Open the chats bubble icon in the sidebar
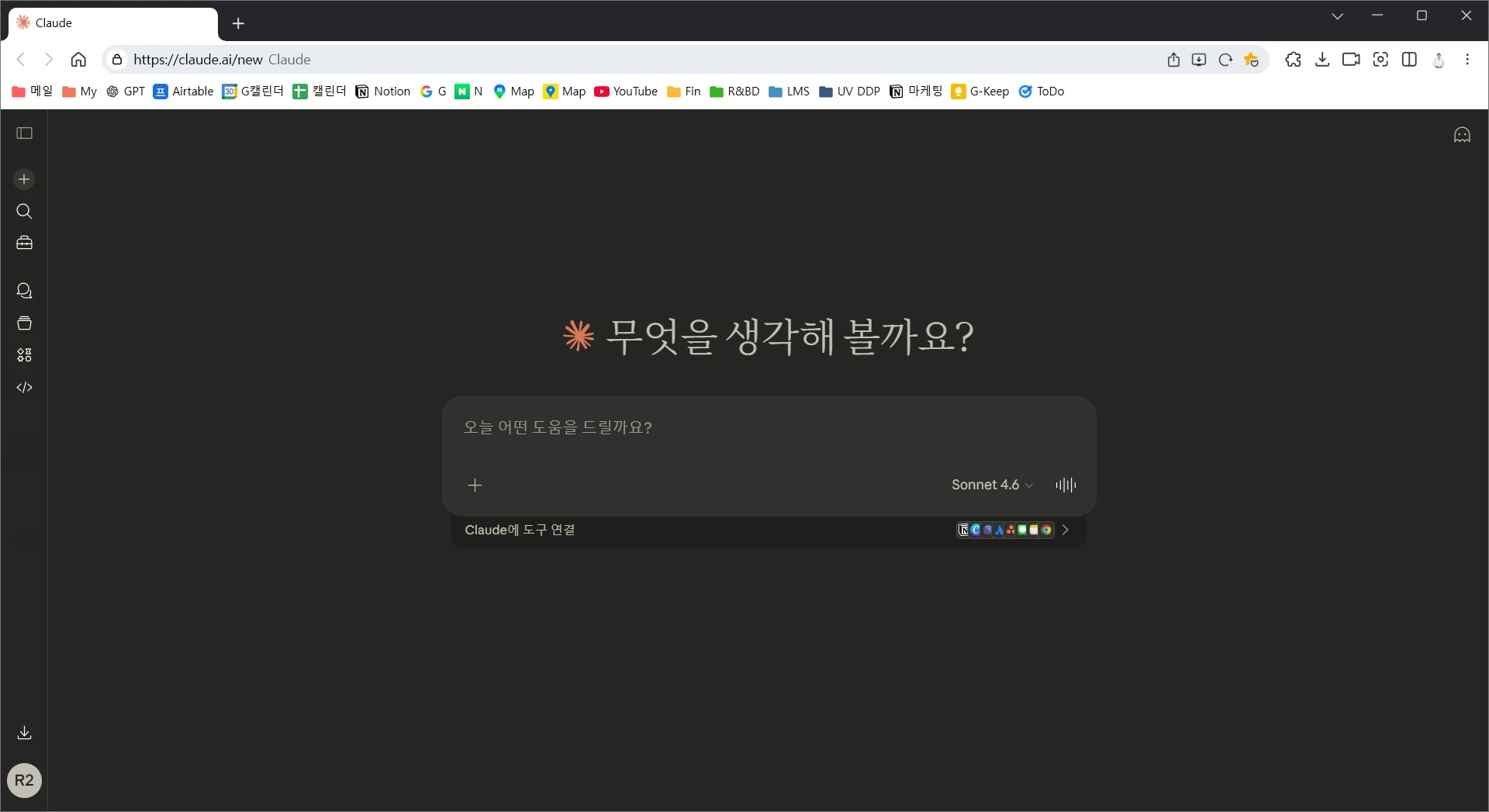 24,291
